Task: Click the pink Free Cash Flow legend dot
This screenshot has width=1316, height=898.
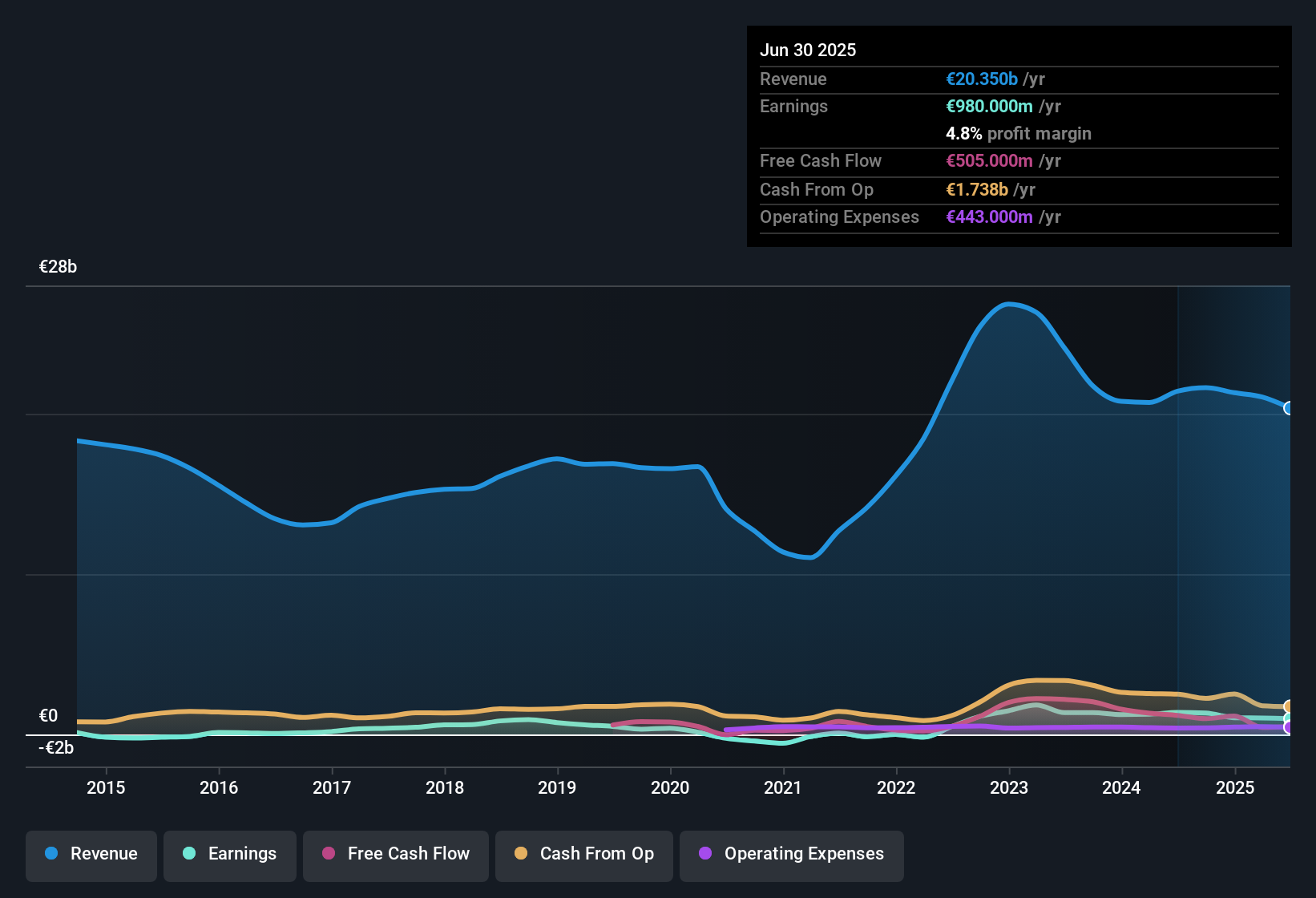Action: click(x=329, y=853)
